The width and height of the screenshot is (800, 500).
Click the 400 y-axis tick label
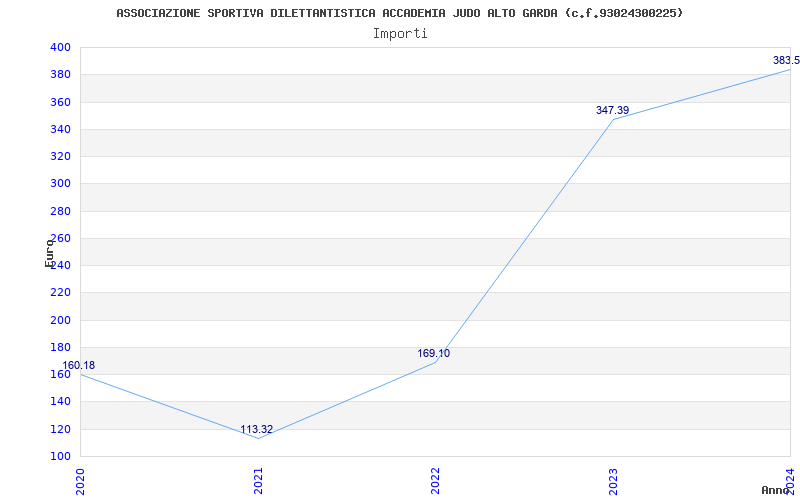[x=60, y=47]
